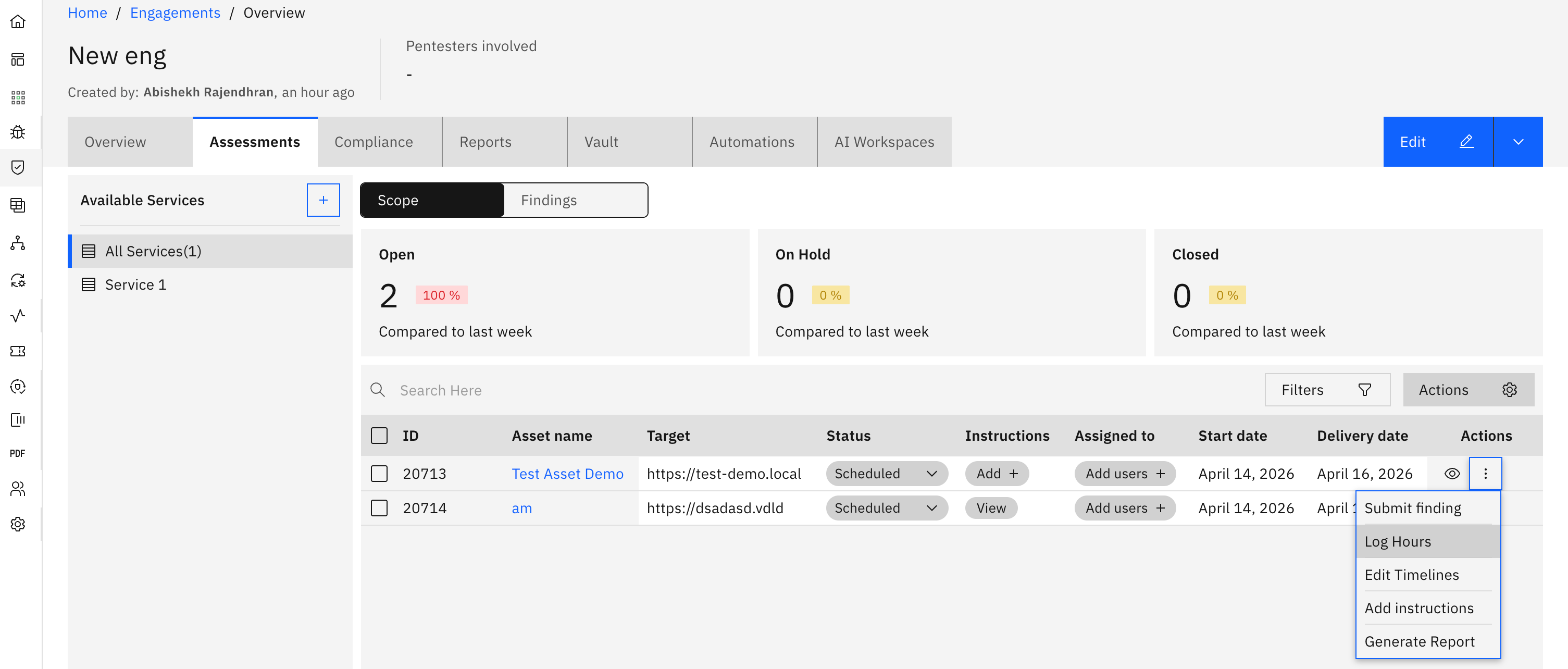Open the bug findings sidebar icon
The height and width of the screenshot is (669, 1568).
pos(18,132)
